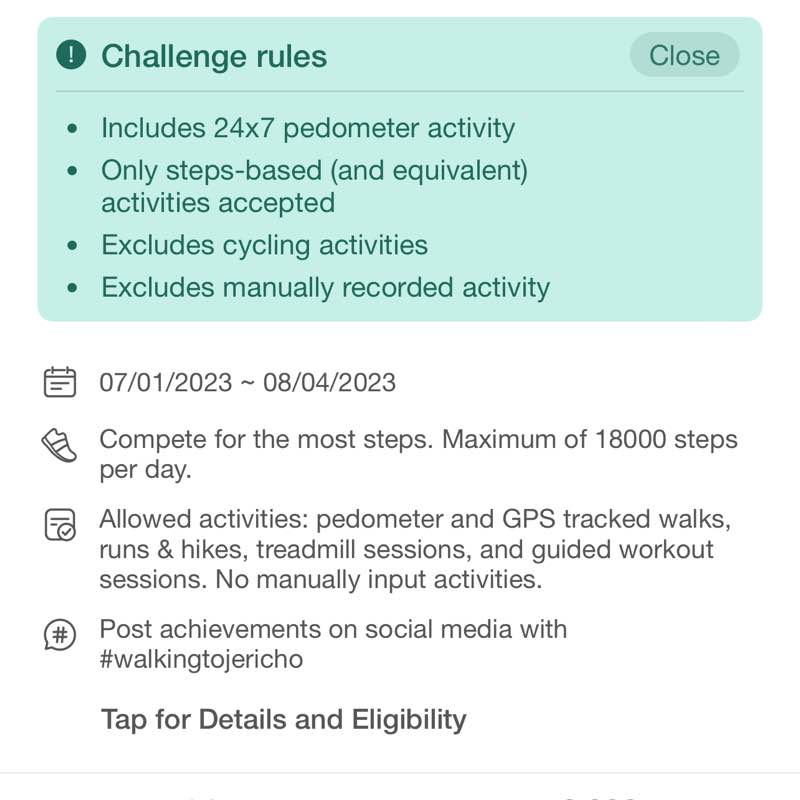This screenshot has width=800, height=800.
Task: Close the Challenge rules panel
Action: click(684, 55)
